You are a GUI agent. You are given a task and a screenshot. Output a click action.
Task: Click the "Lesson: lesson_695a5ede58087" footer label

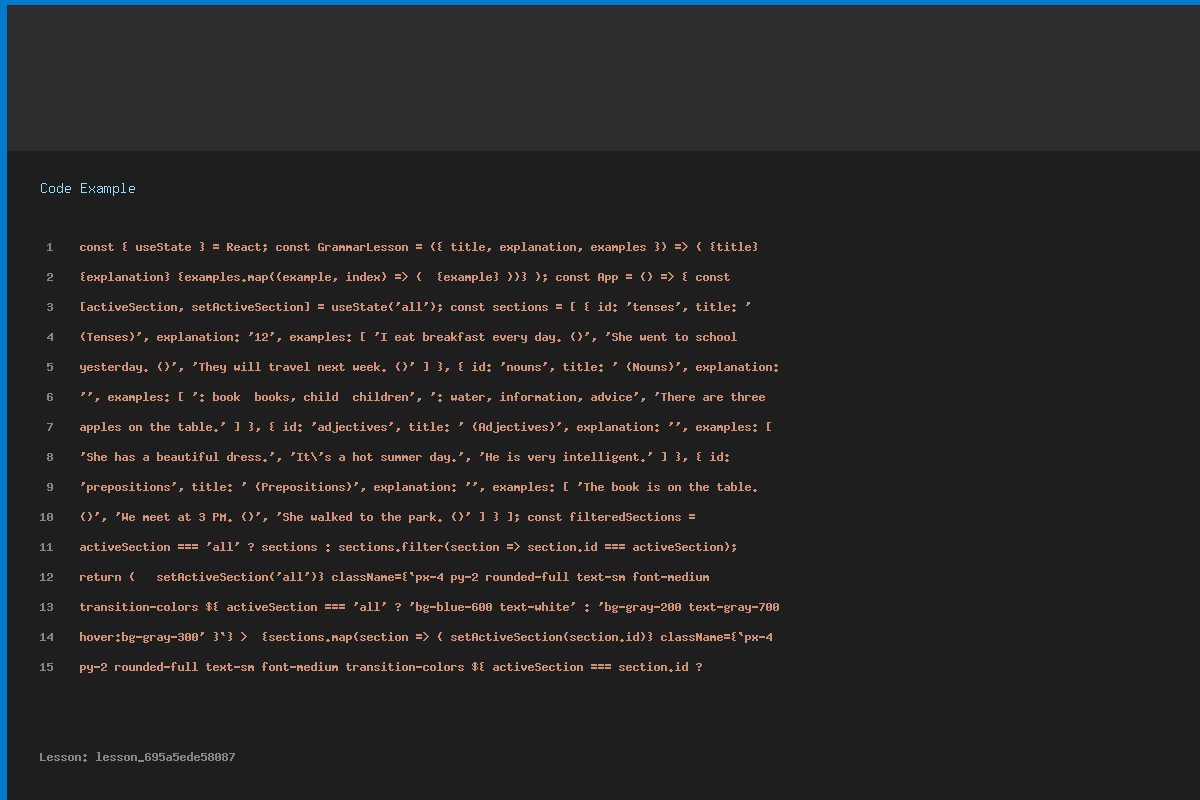click(x=138, y=757)
